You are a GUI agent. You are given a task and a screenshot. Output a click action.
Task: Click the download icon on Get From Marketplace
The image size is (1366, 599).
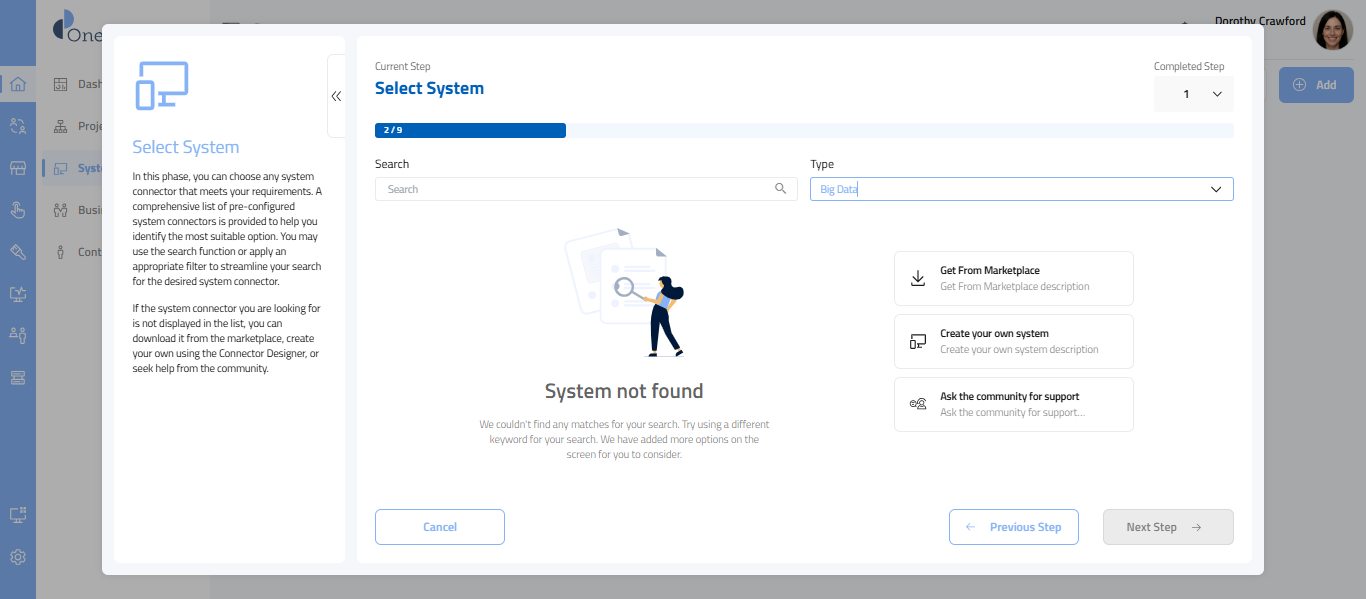tap(918, 278)
